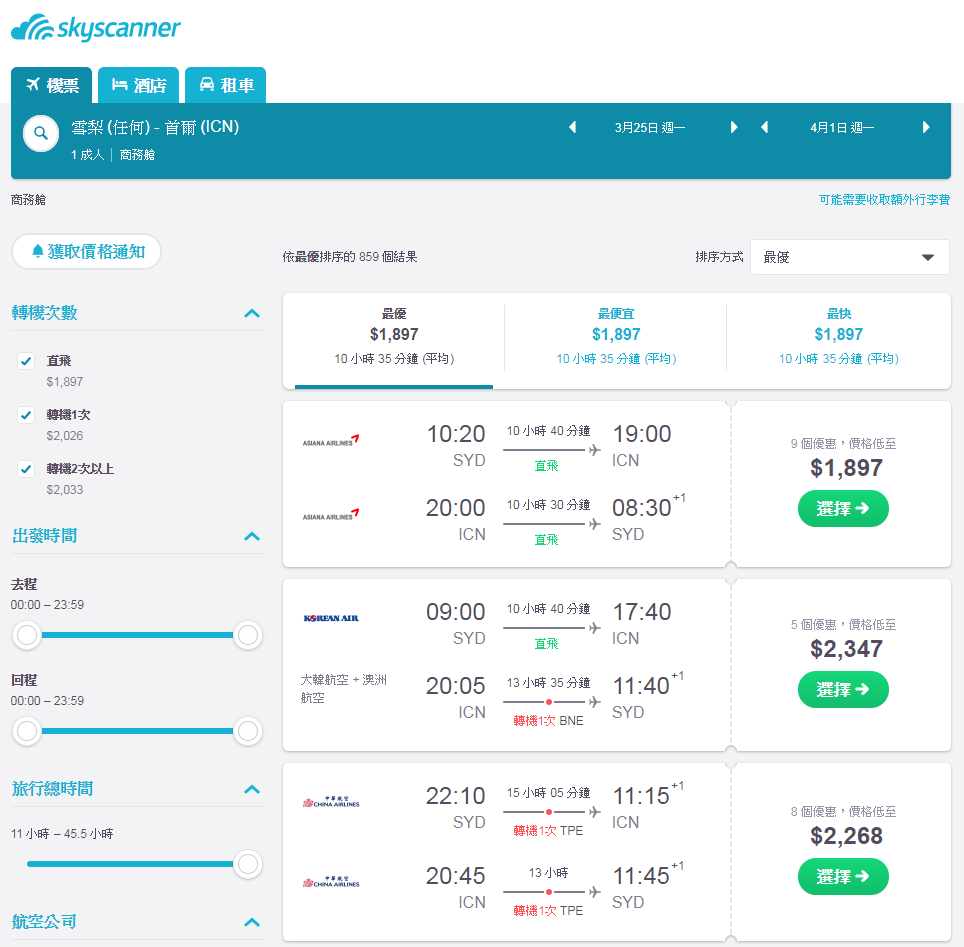The height and width of the screenshot is (947, 964).
Task: Click the 5 個優惠，價格低至 deals text
Action: [x=843, y=625]
